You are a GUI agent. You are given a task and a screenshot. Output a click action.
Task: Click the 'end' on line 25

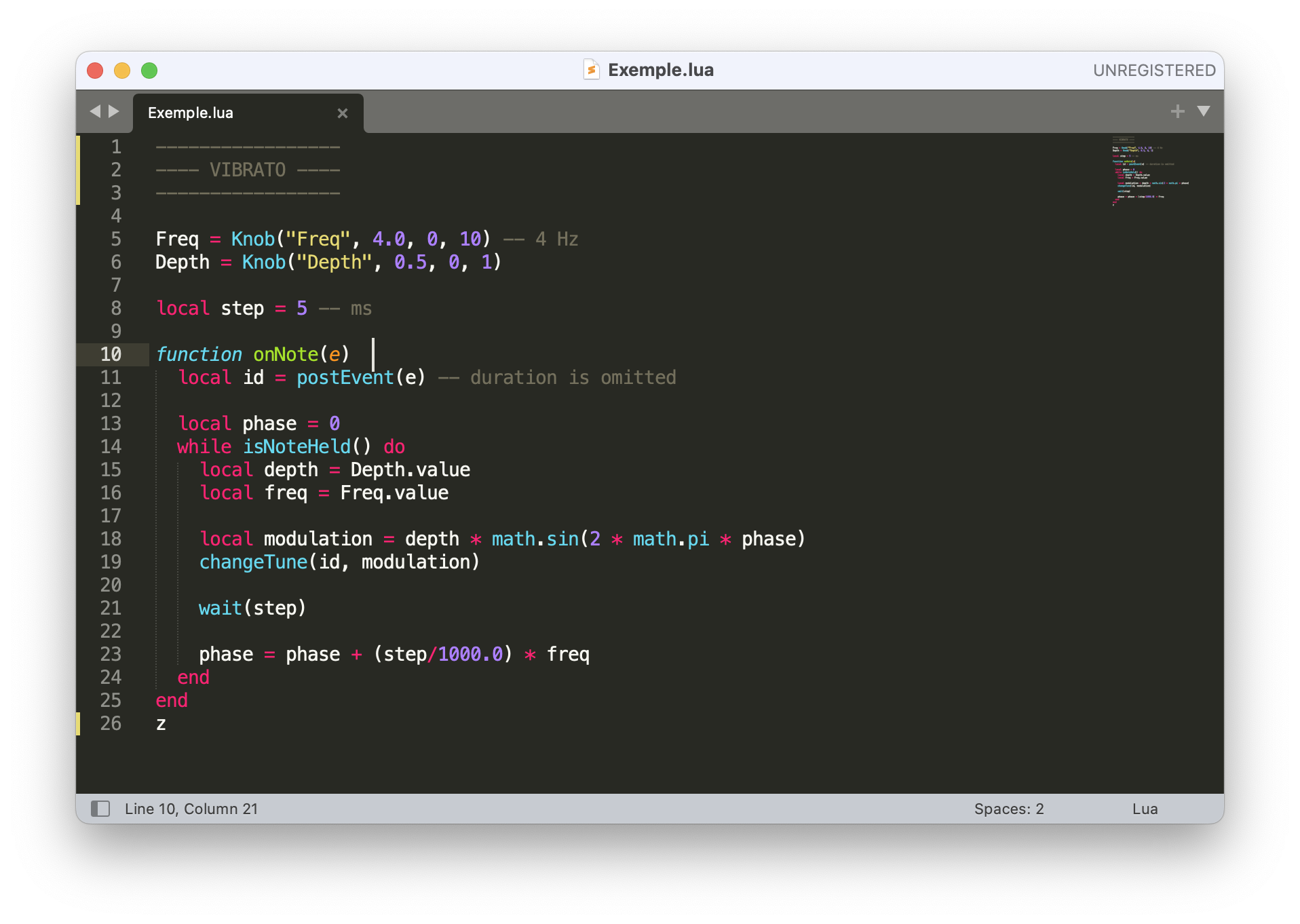click(172, 700)
